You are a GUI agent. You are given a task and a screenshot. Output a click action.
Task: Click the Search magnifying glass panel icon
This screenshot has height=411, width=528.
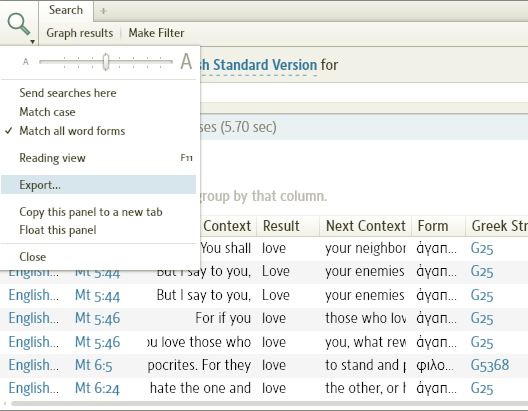point(19,24)
